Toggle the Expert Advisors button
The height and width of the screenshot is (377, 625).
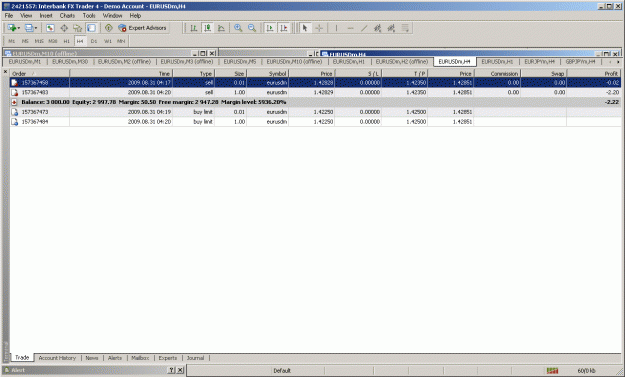click(x=142, y=28)
